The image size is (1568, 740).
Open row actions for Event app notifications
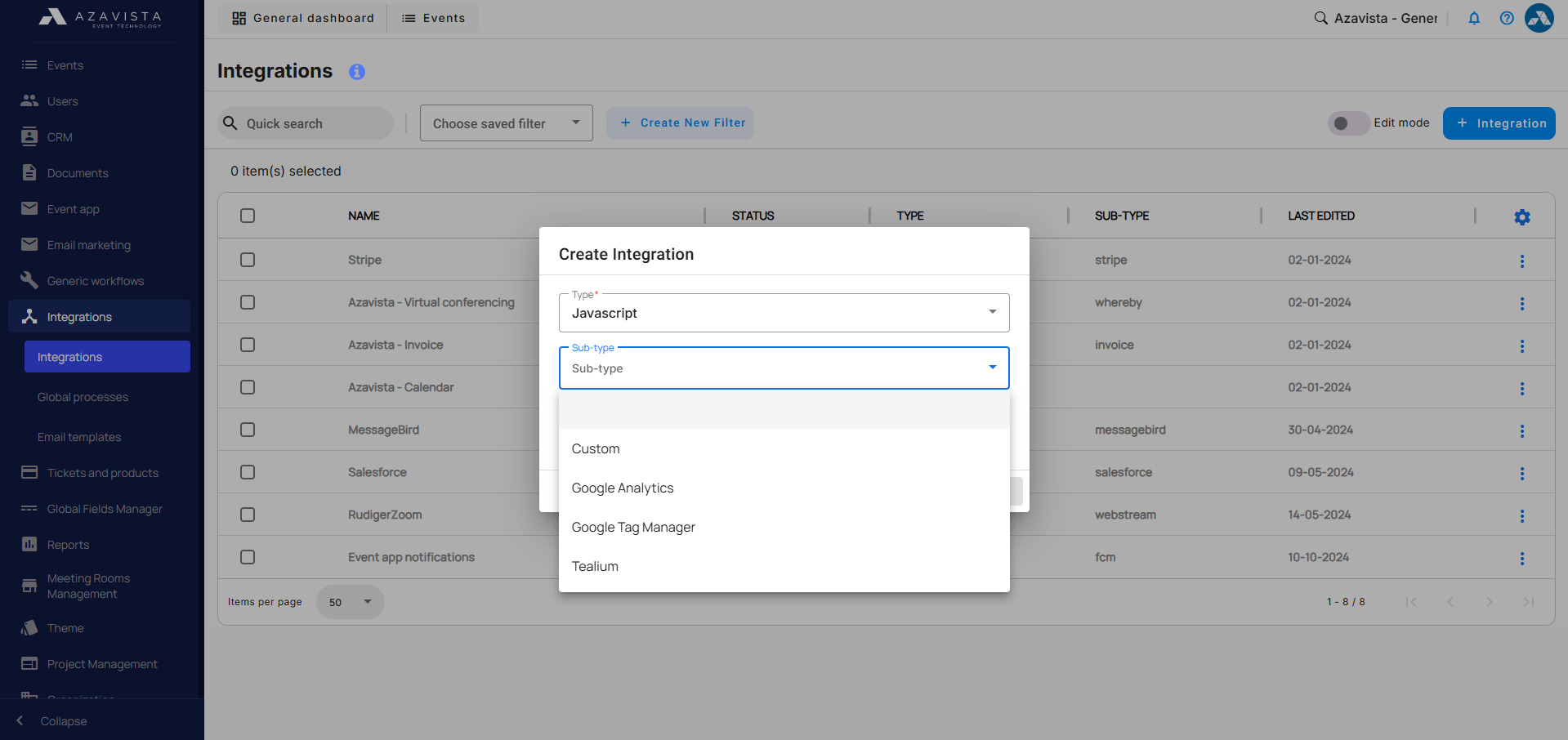[x=1522, y=559]
